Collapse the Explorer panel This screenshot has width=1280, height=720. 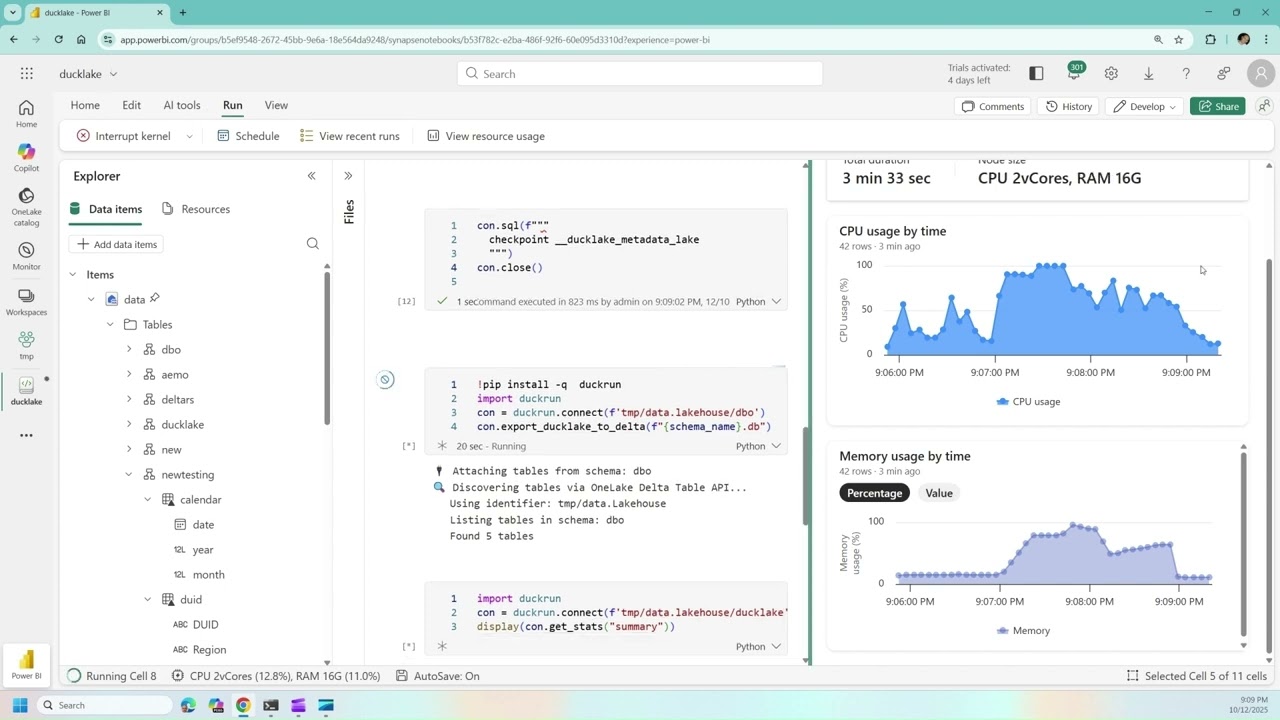tap(311, 176)
